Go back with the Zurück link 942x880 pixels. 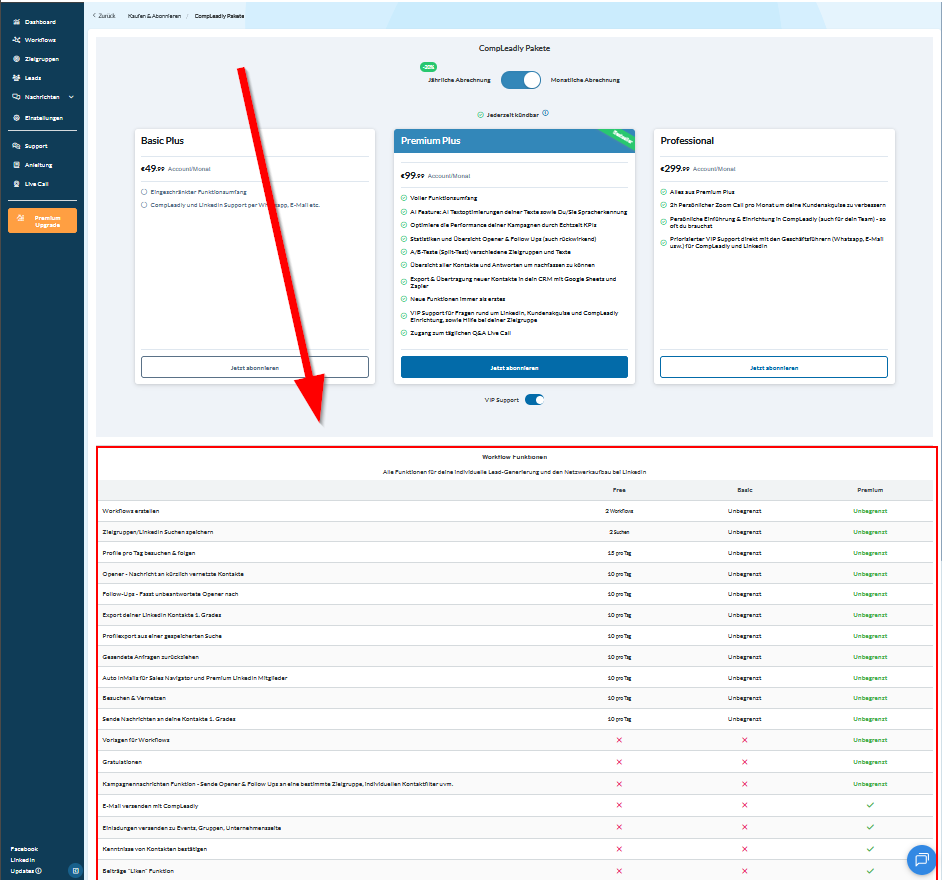tap(104, 16)
